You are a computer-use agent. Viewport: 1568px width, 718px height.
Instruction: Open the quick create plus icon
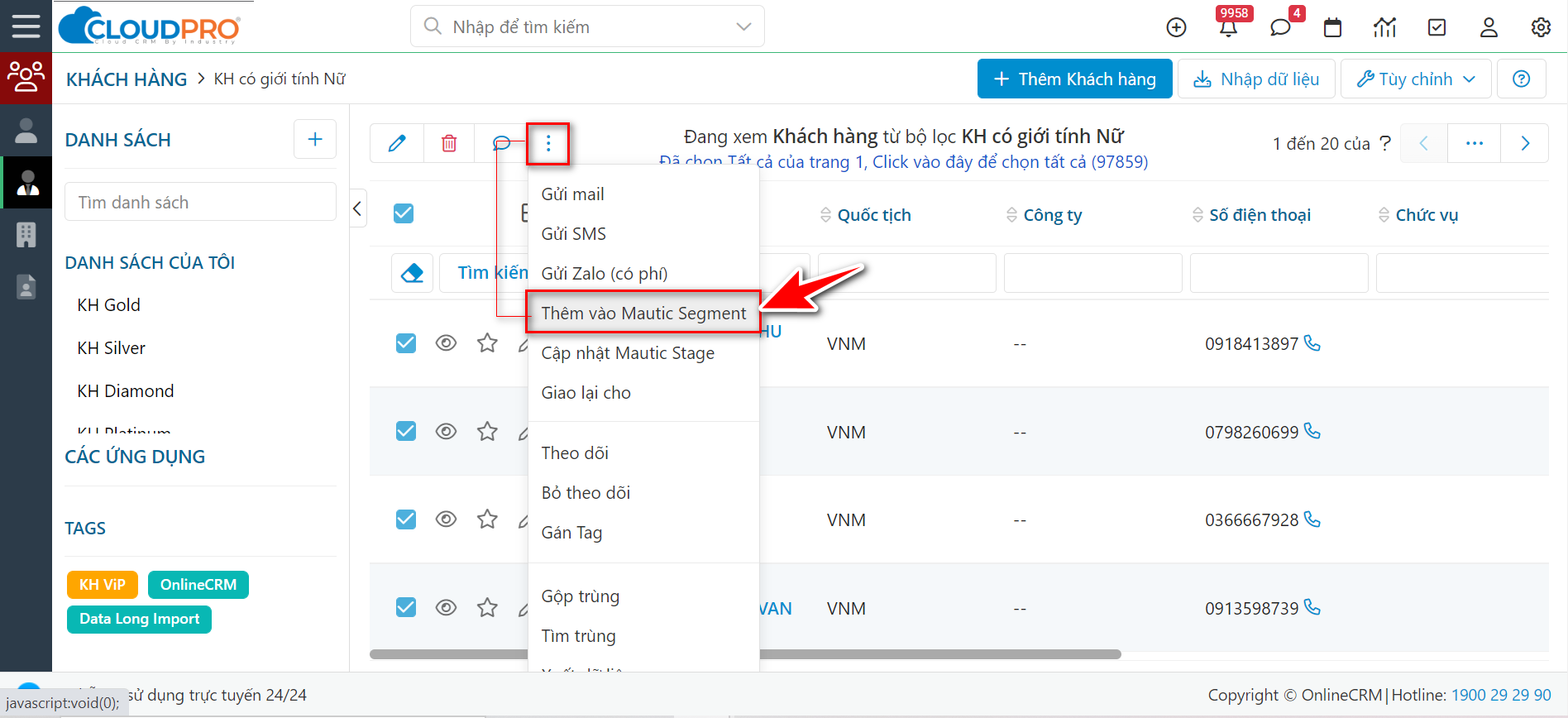tap(1176, 27)
